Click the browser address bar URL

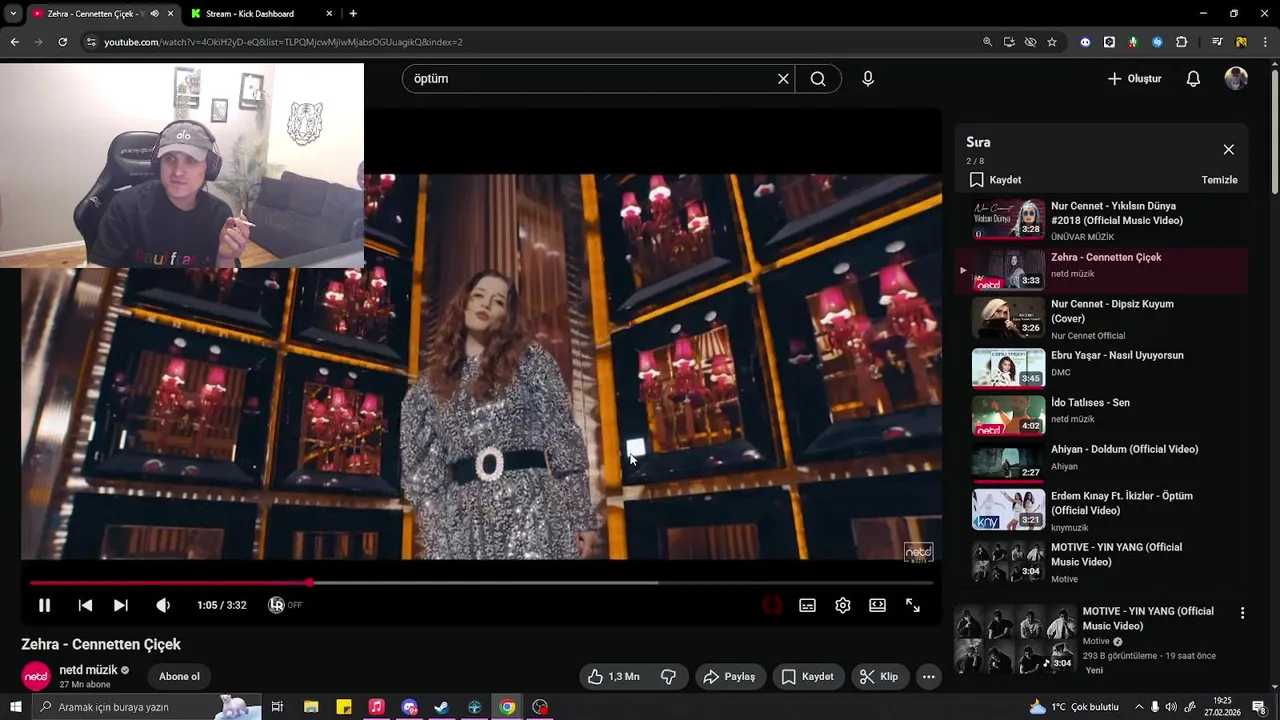[x=283, y=42]
